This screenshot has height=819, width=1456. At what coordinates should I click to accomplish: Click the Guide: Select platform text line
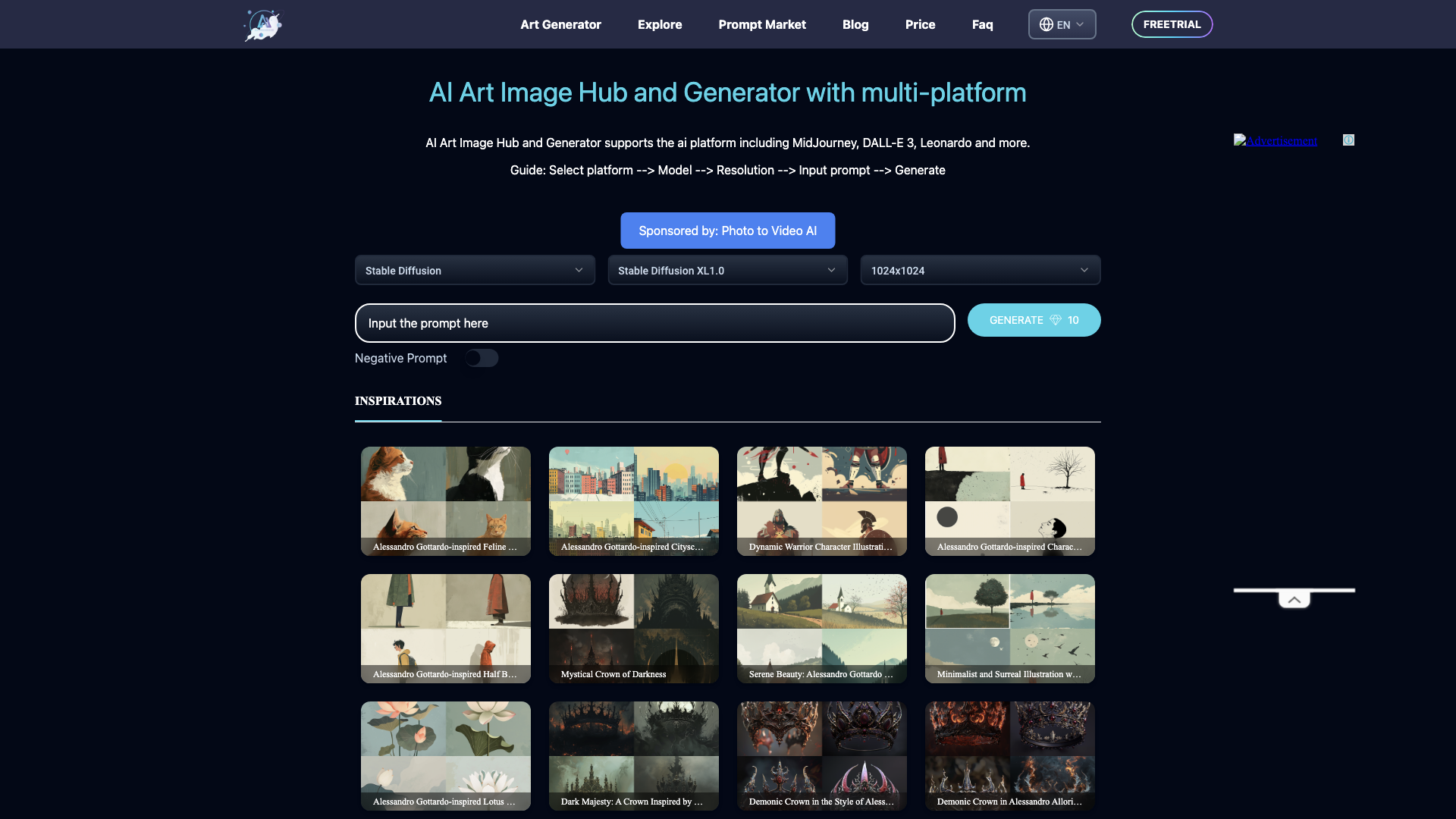[x=727, y=170]
